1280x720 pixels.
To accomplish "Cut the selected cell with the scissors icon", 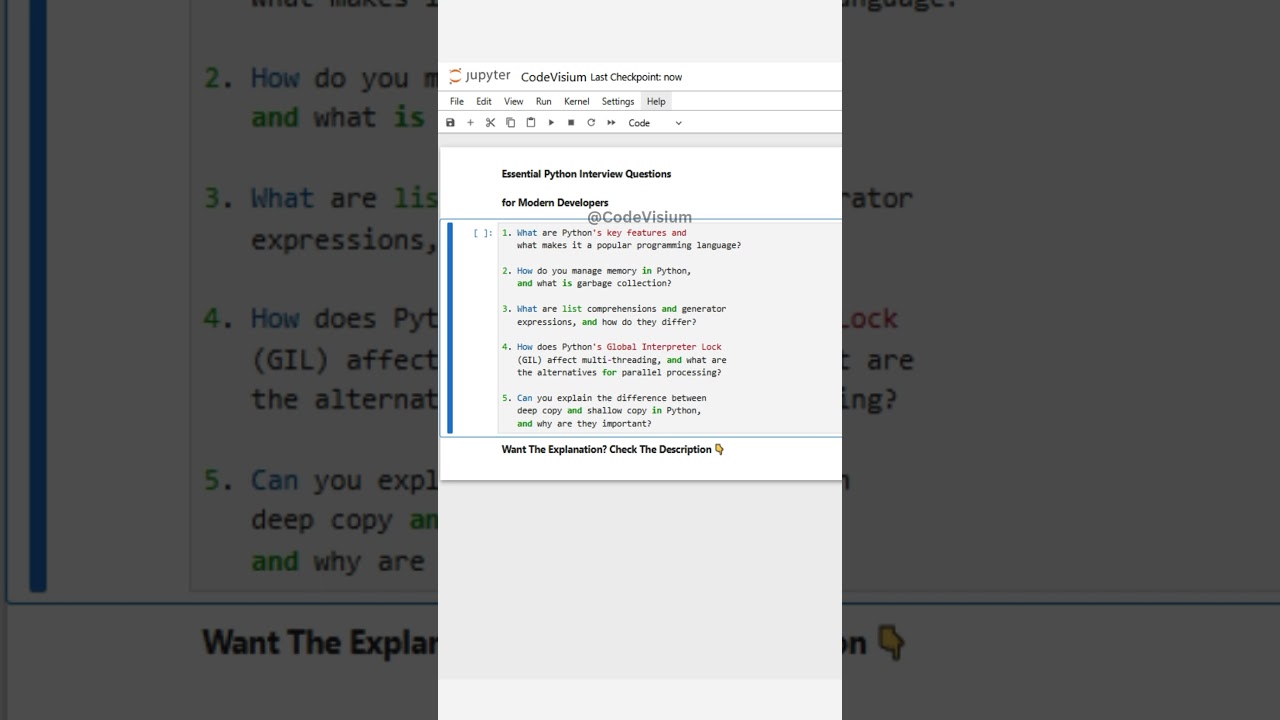I will [490, 123].
